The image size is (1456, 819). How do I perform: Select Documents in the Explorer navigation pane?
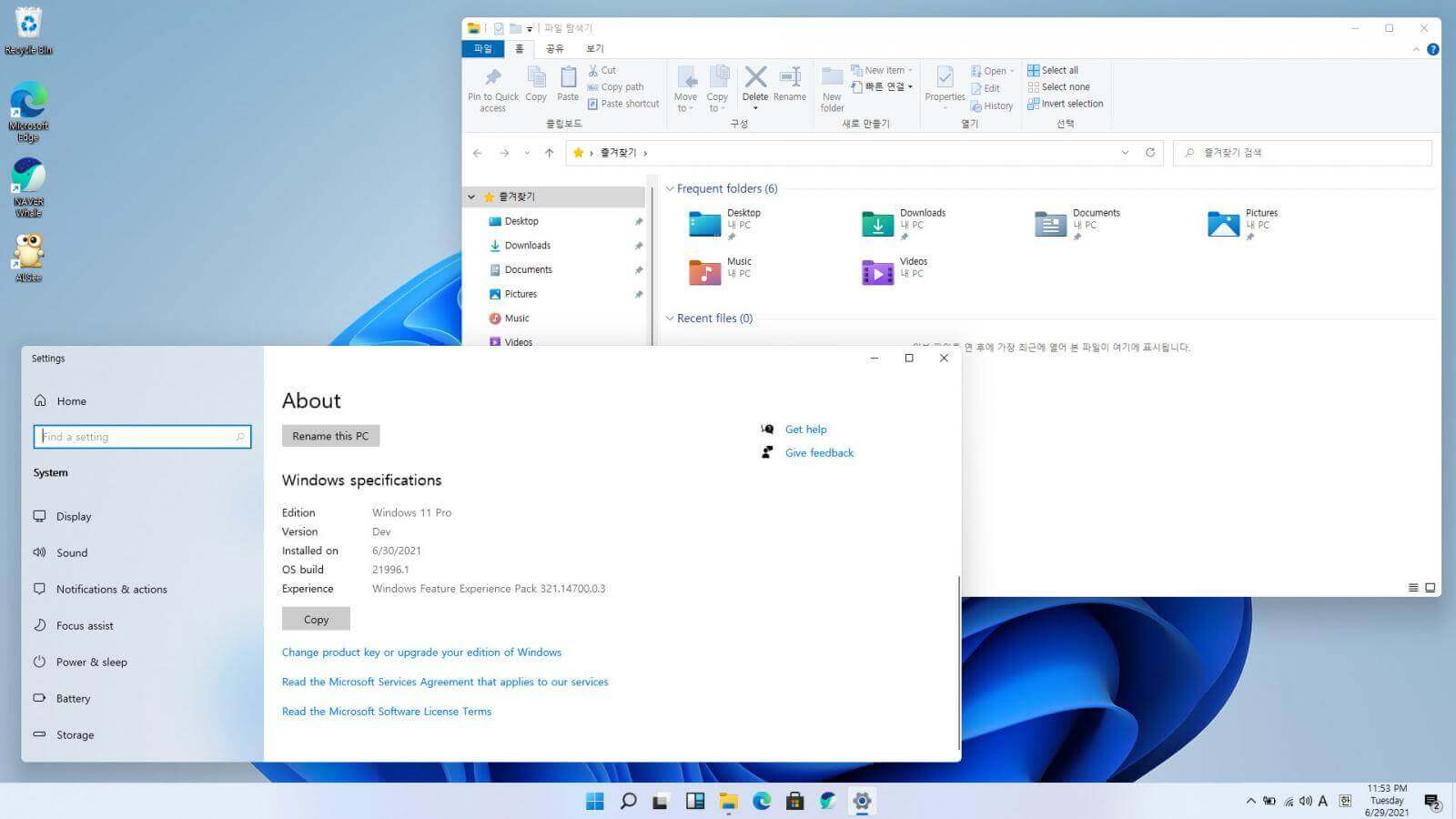coord(528,270)
